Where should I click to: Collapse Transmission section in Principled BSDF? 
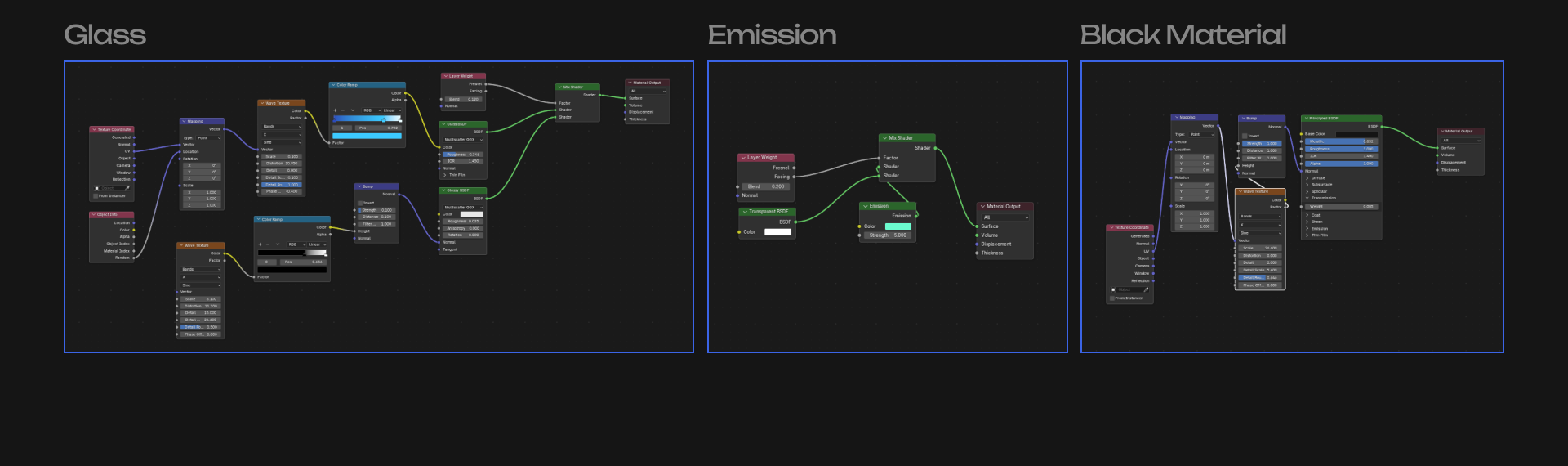coord(1307,198)
